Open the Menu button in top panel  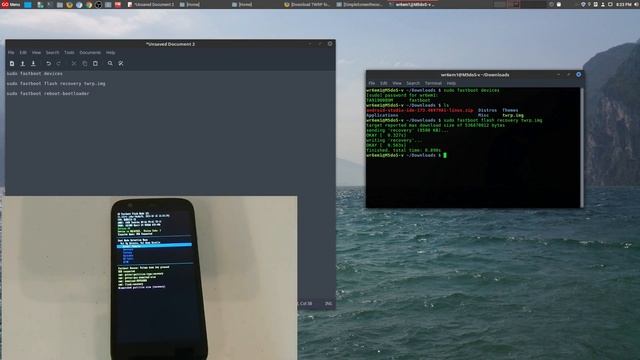point(11,4)
